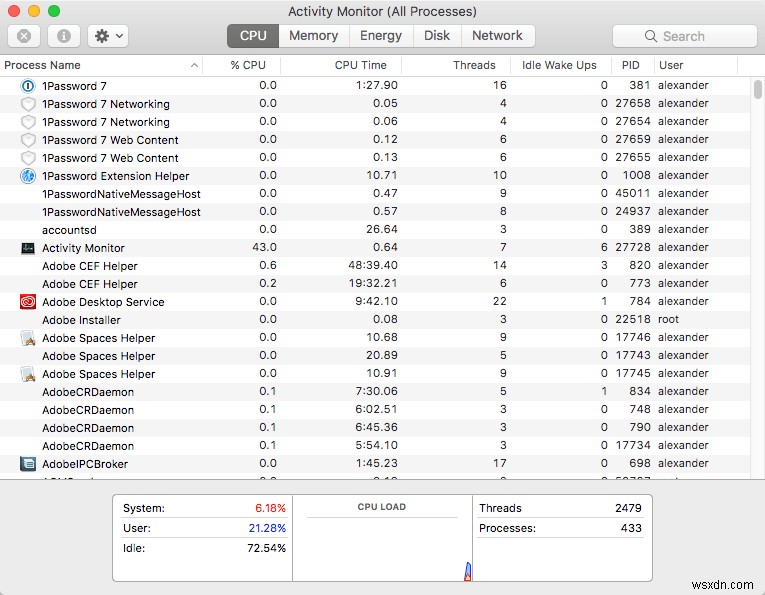The height and width of the screenshot is (595, 765).
Task: Select AdobeCRDaemon with PID 834
Action: click(x=88, y=392)
